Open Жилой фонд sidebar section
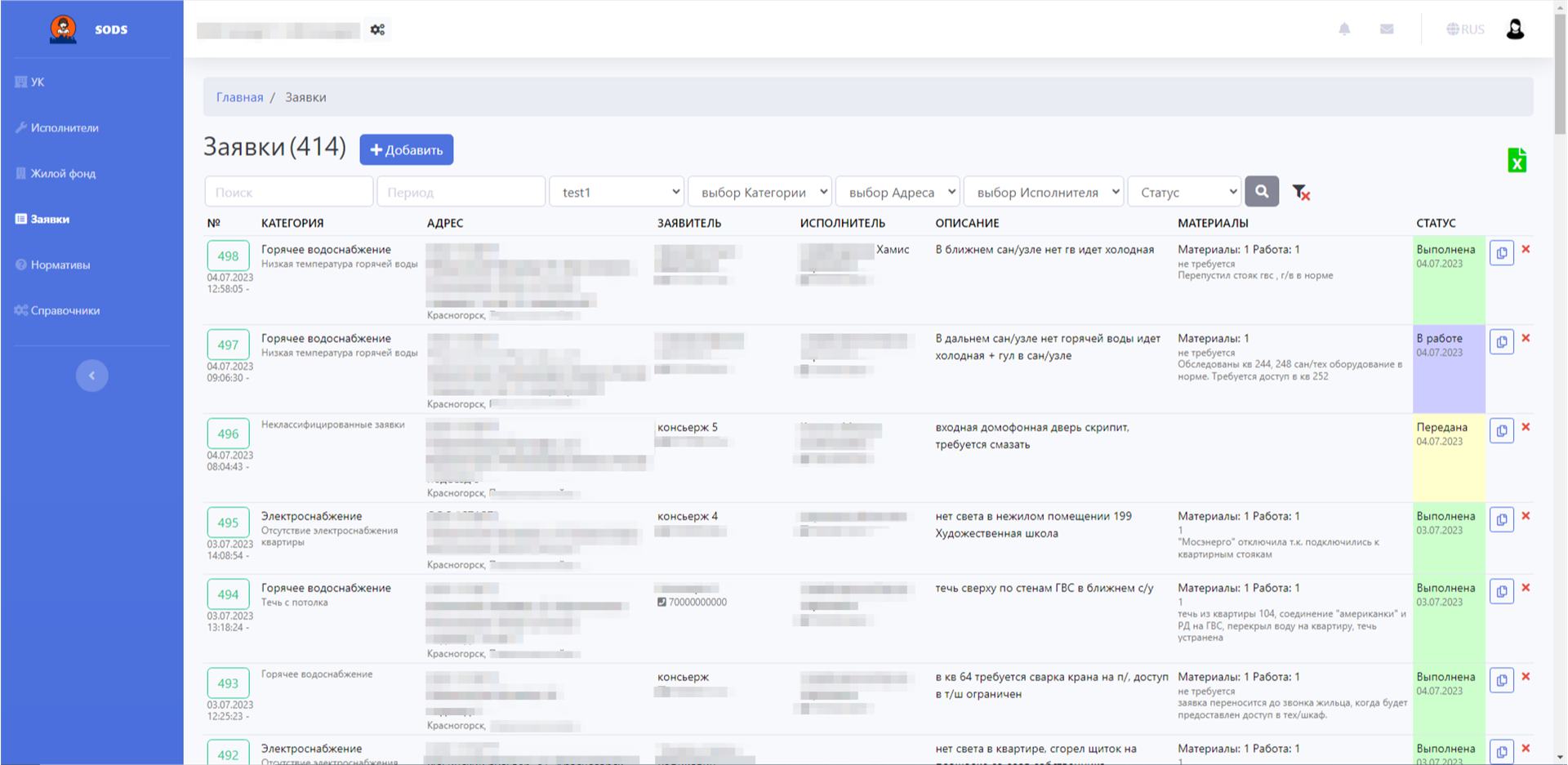 pyautogui.click(x=63, y=173)
